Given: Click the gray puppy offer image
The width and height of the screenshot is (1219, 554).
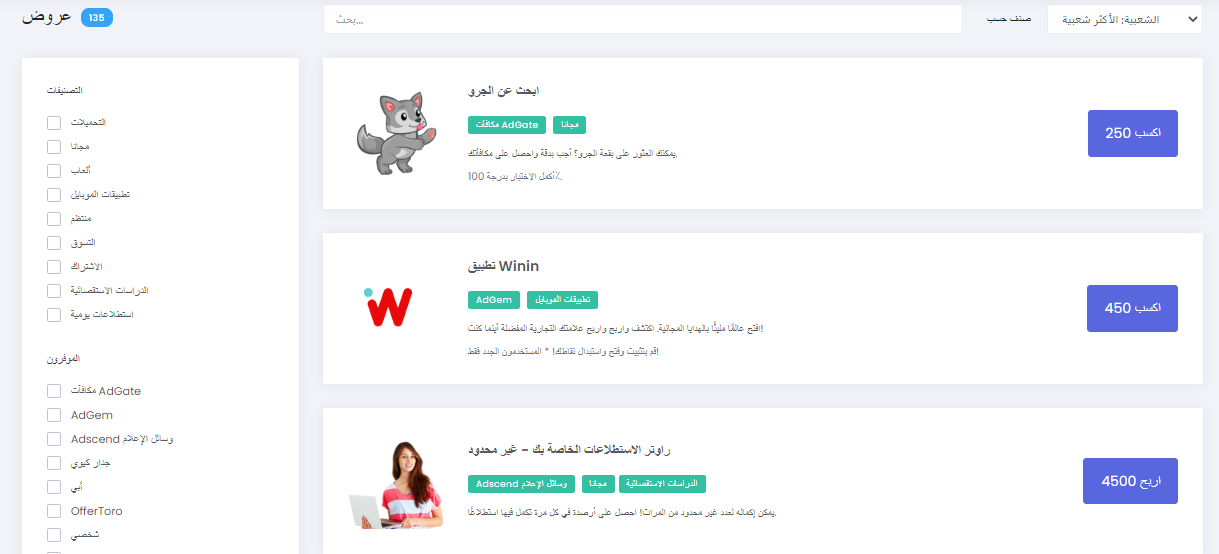Looking at the screenshot, I should pyautogui.click(x=390, y=133).
